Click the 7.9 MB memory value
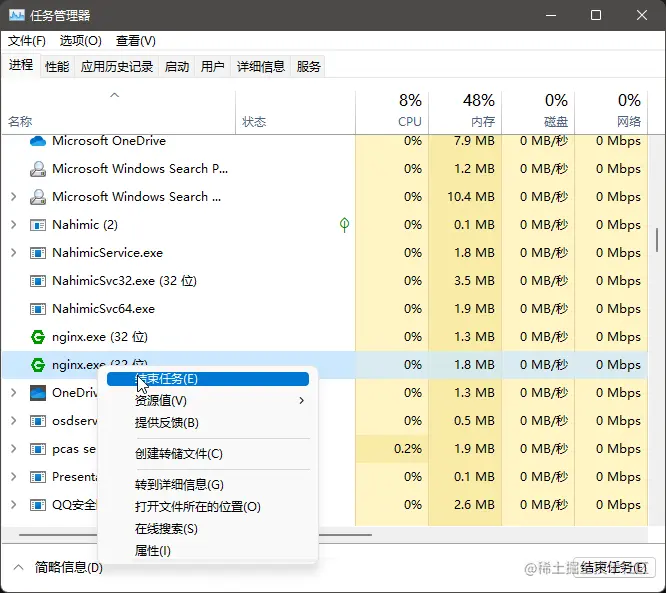666x593 pixels. (x=474, y=141)
